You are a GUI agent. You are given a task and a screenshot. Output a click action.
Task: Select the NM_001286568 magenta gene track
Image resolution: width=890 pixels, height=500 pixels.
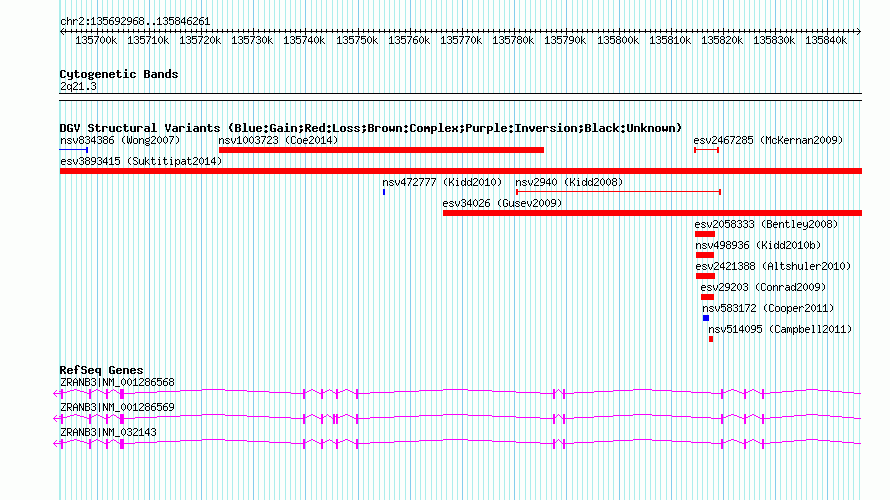pos(457,393)
